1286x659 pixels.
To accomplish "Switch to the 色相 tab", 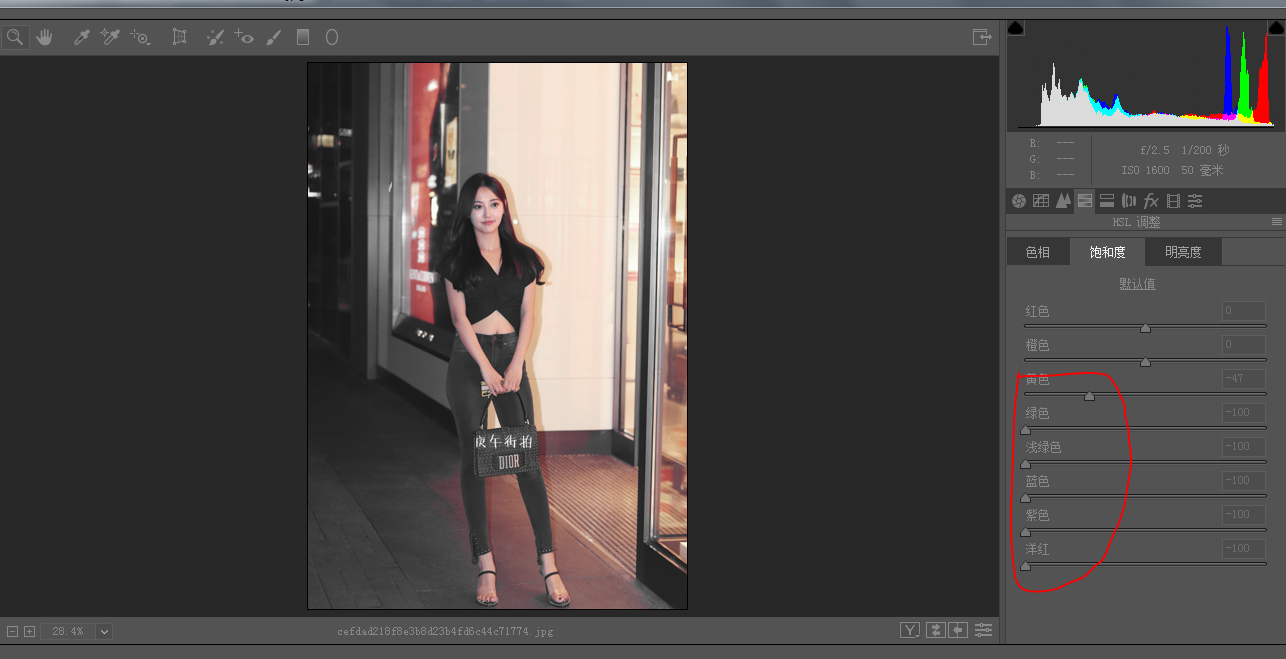I will (1038, 252).
